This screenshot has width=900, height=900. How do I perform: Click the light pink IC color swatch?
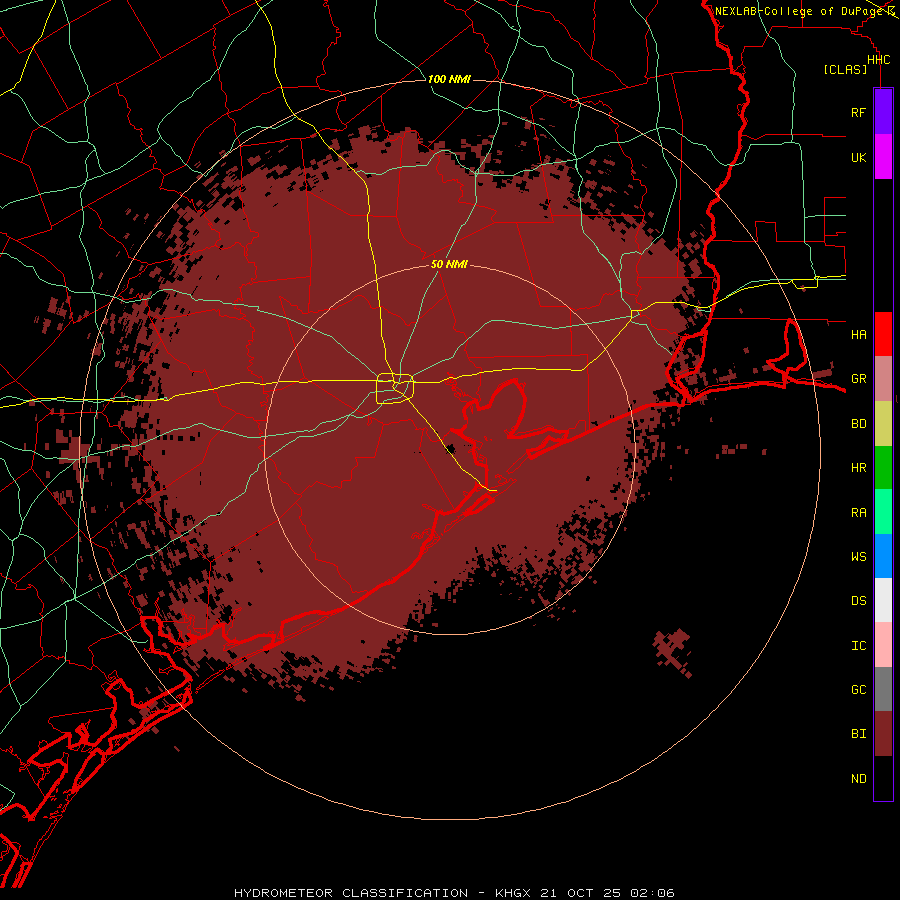click(x=883, y=645)
